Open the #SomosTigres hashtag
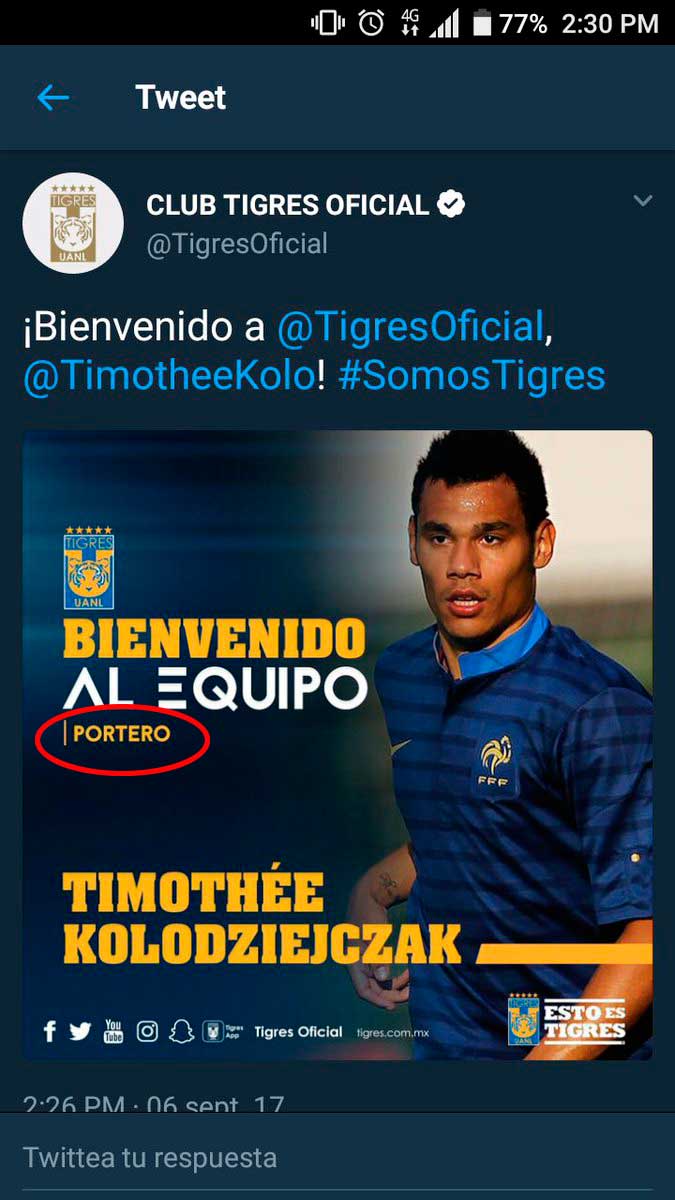Image resolution: width=675 pixels, height=1200 pixels. coord(472,376)
